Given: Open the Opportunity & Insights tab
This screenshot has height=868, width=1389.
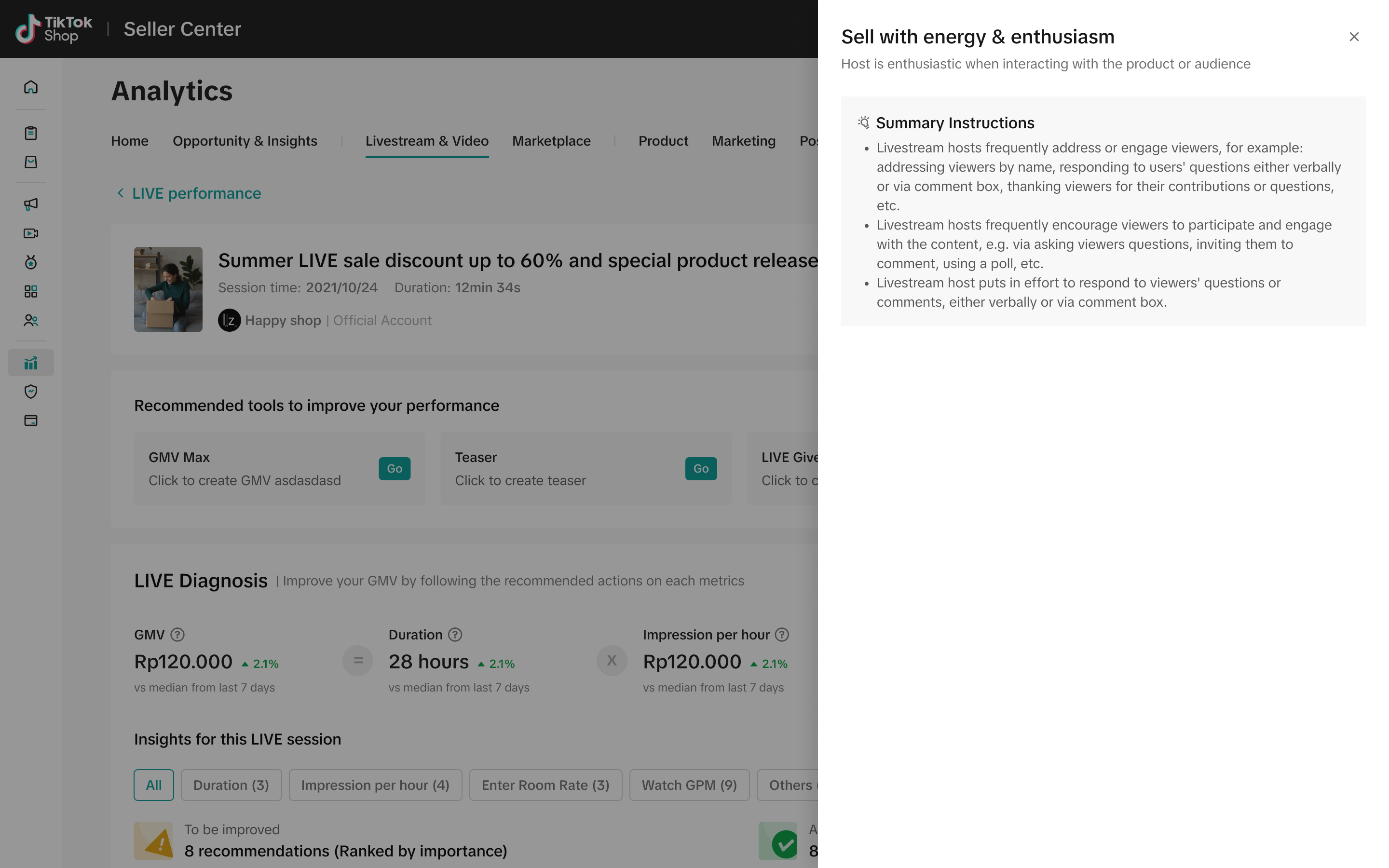Looking at the screenshot, I should (x=245, y=141).
